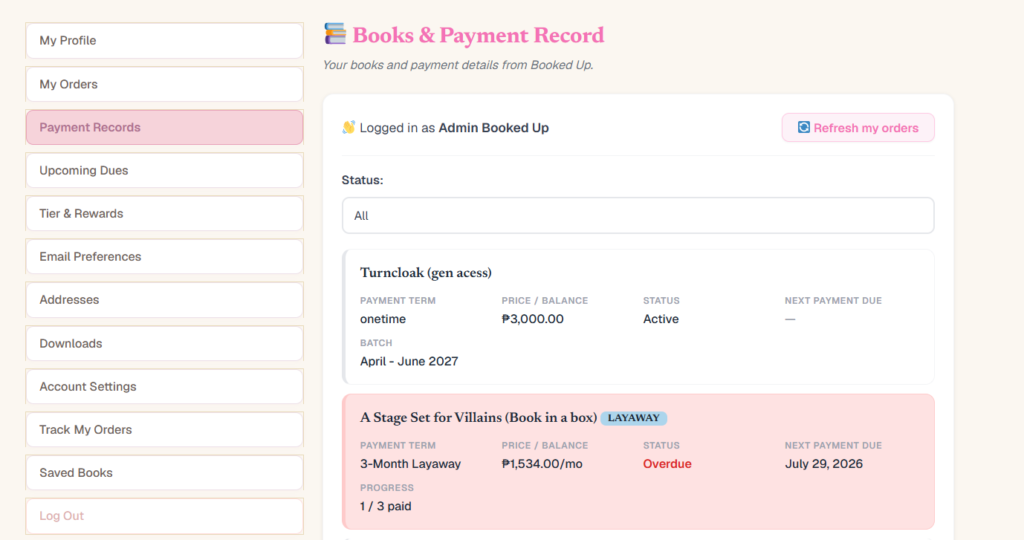Click the refresh icon in Refresh my orders

(x=804, y=127)
